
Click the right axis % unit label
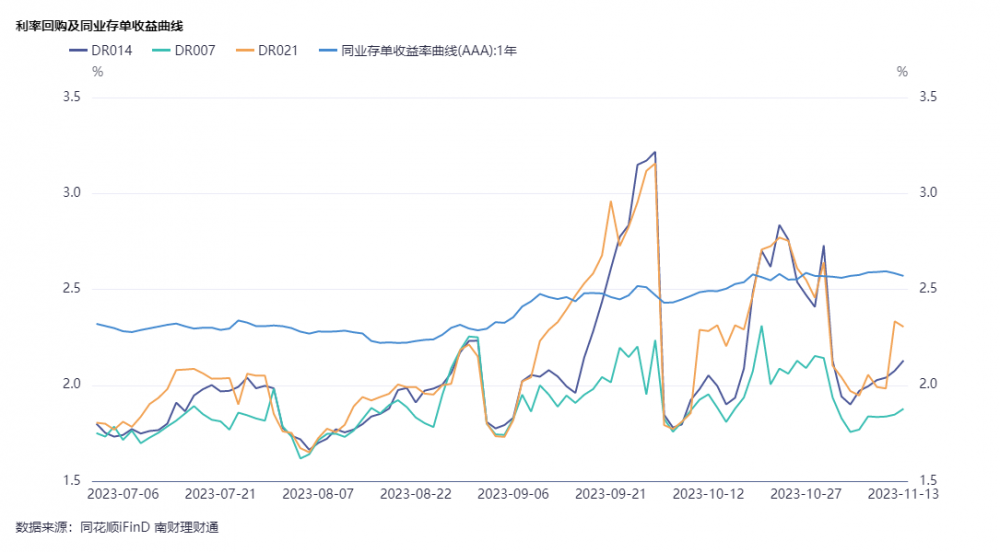click(902, 72)
